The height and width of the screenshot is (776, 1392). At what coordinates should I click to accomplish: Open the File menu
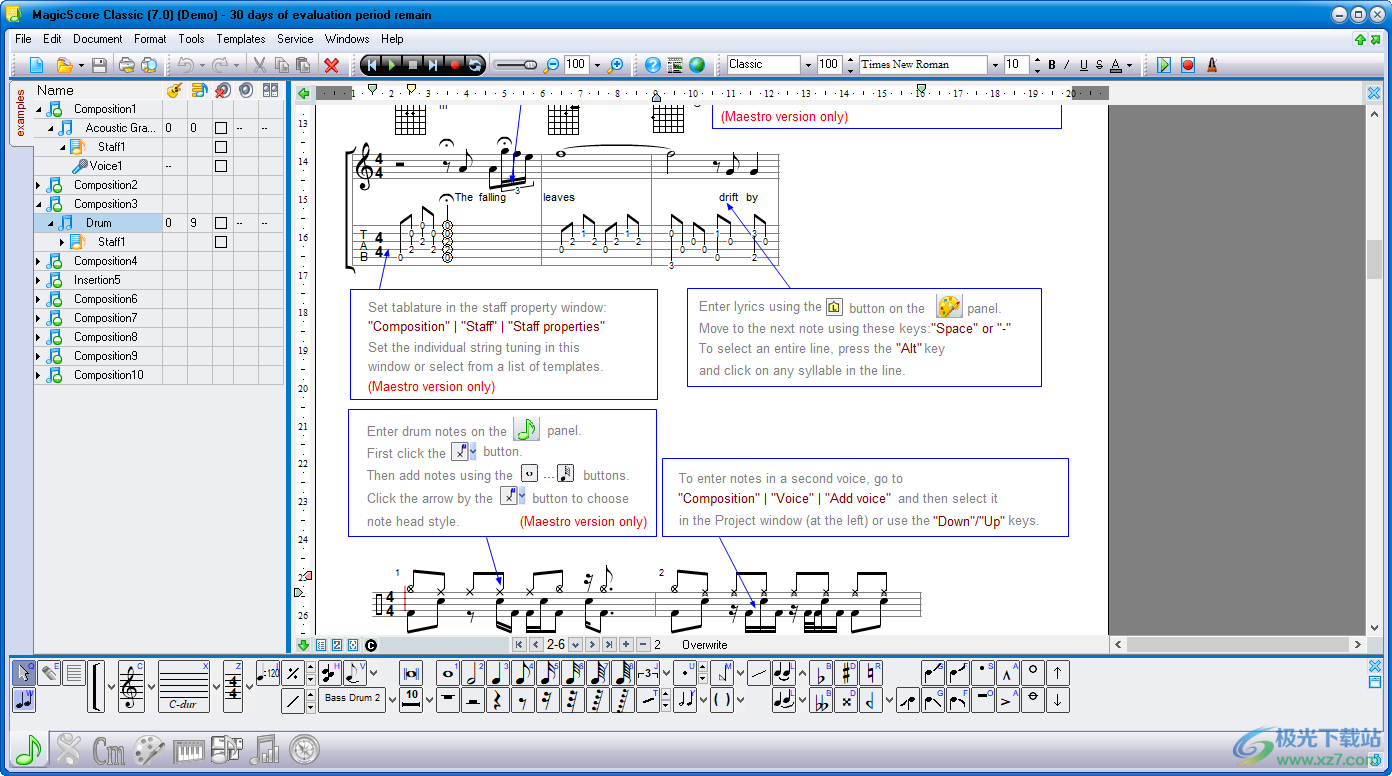(23, 39)
